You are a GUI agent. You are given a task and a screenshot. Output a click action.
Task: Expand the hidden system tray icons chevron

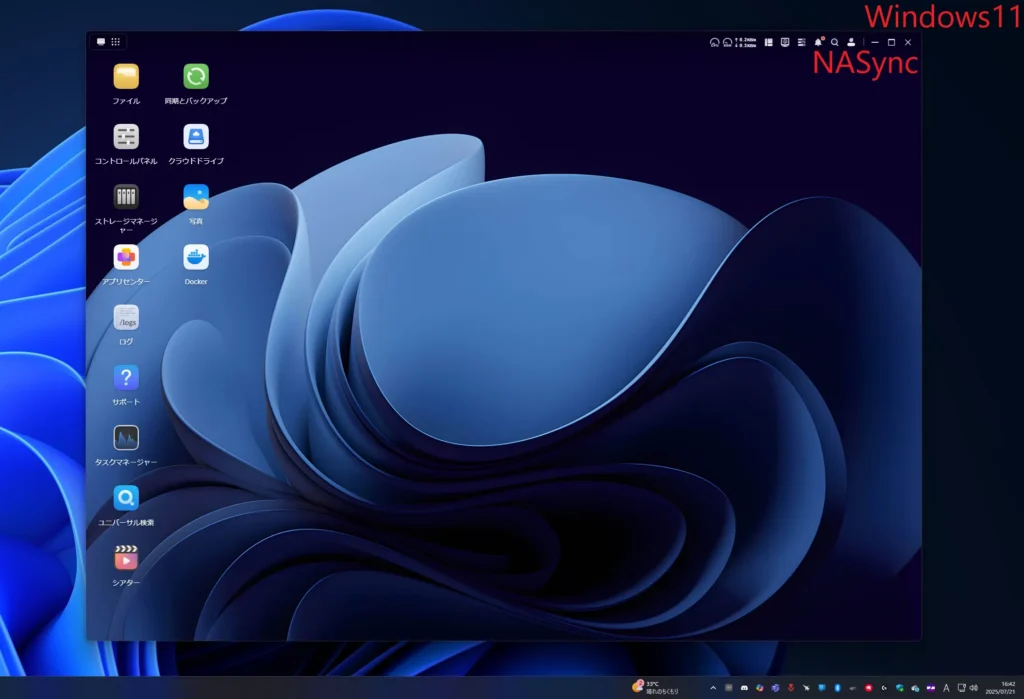click(713, 688)
